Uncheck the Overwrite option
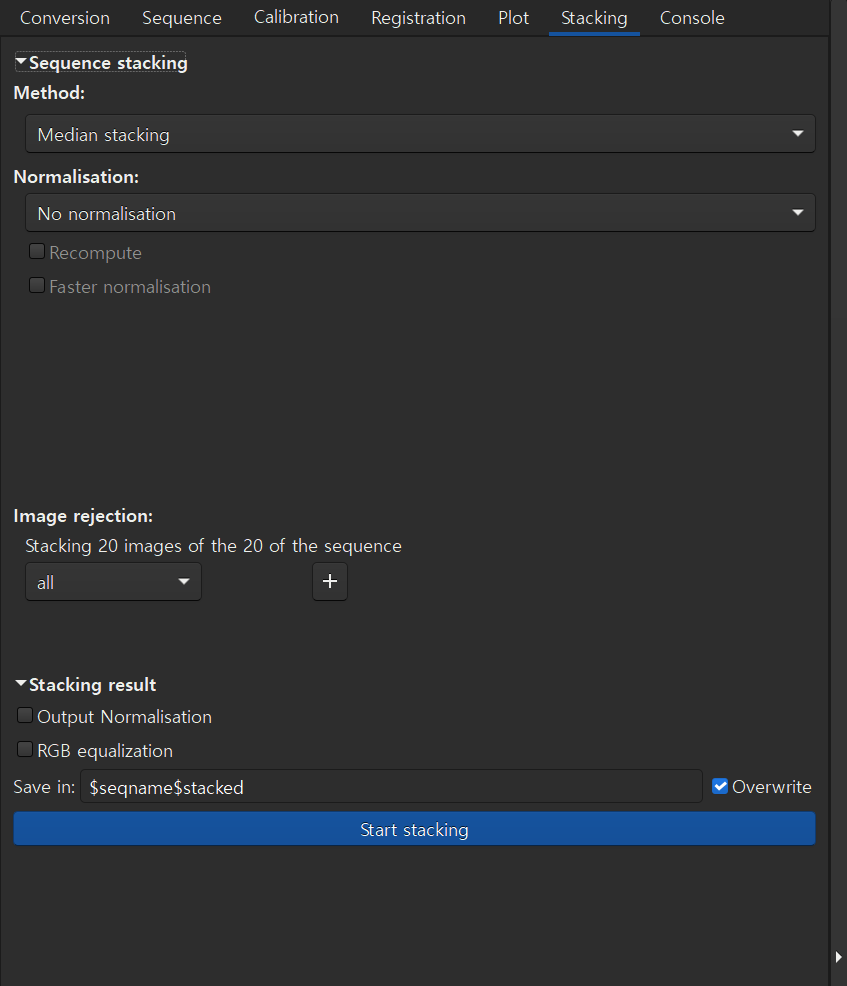847x986 pixels. point(720,786)
